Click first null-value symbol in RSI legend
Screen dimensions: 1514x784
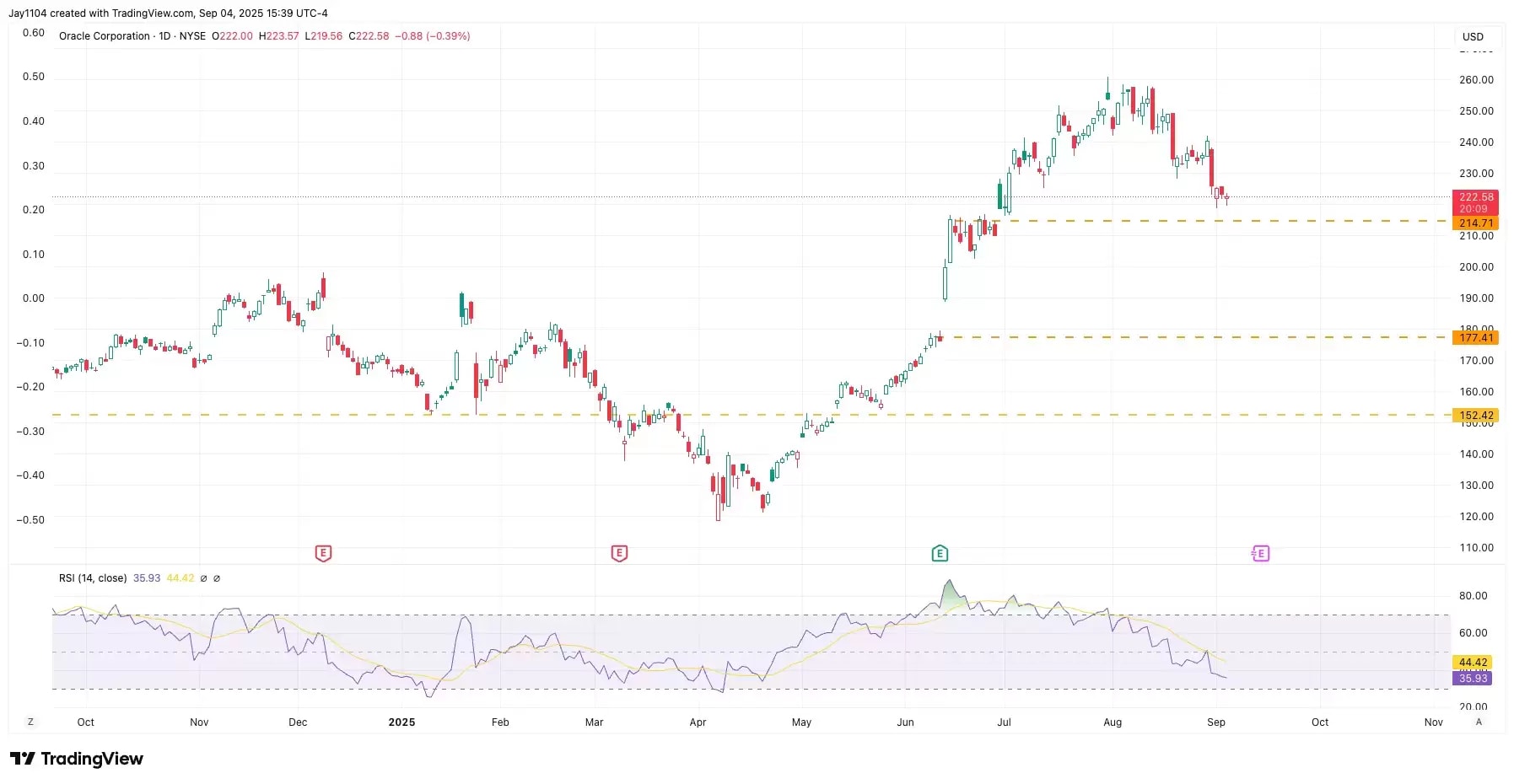coord(203,578)
